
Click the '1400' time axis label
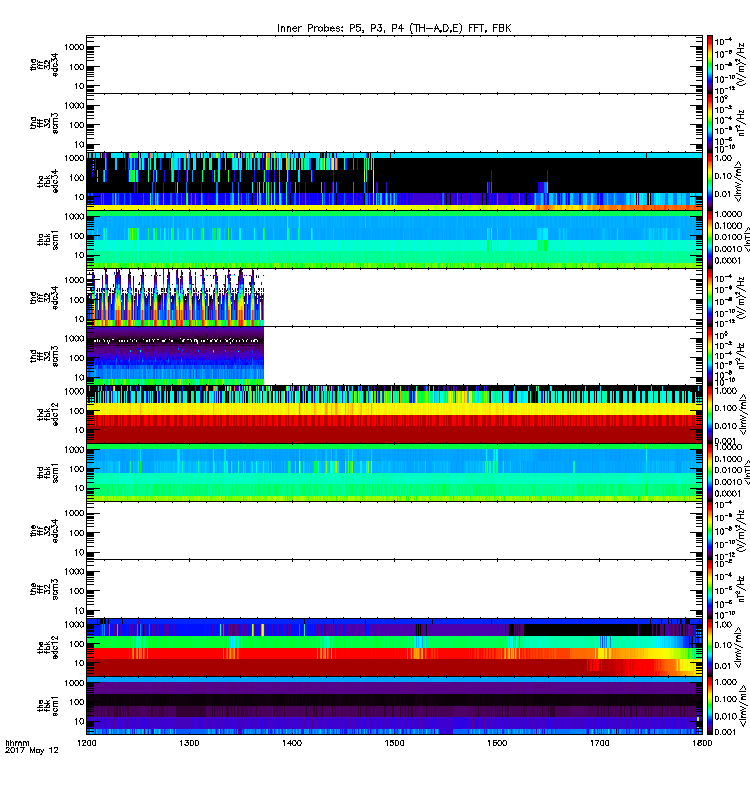pyautogui.click(x=292, y=743)
